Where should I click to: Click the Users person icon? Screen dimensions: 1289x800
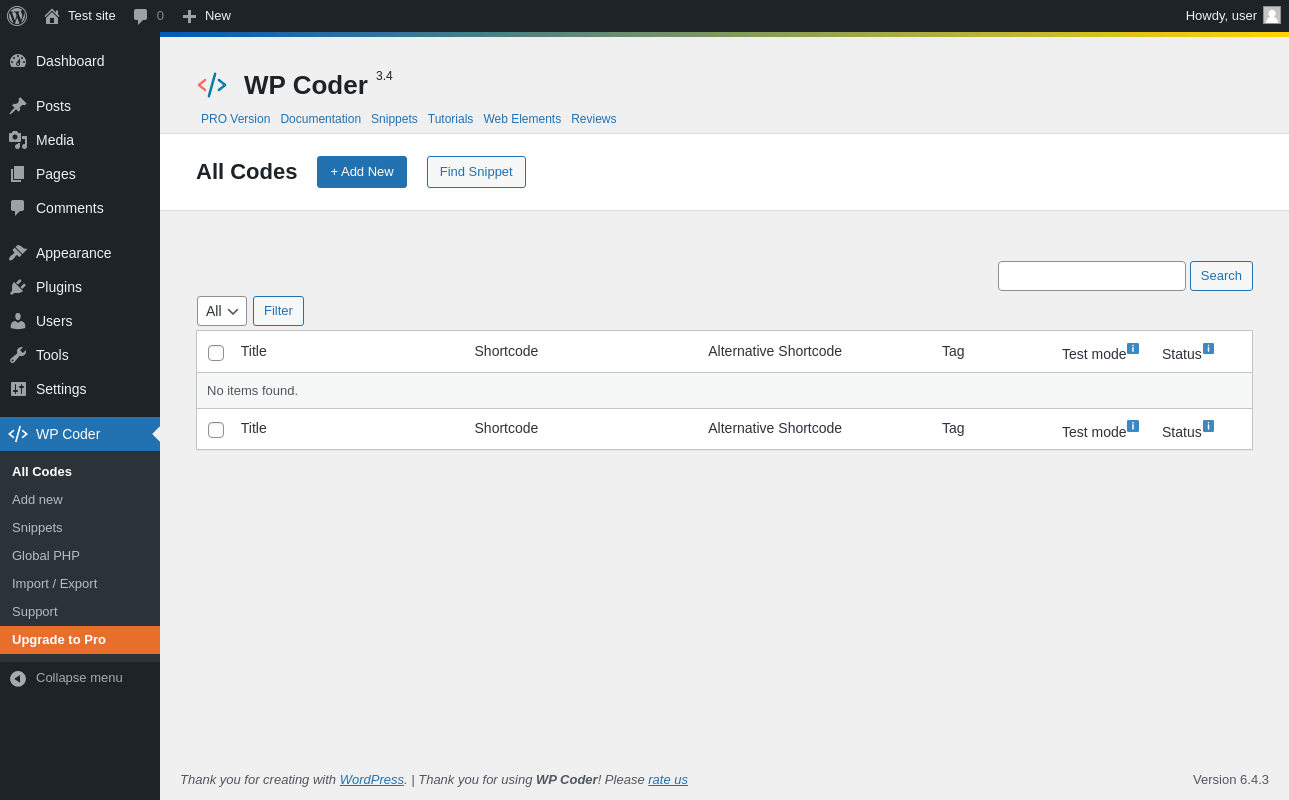point(18,321)
